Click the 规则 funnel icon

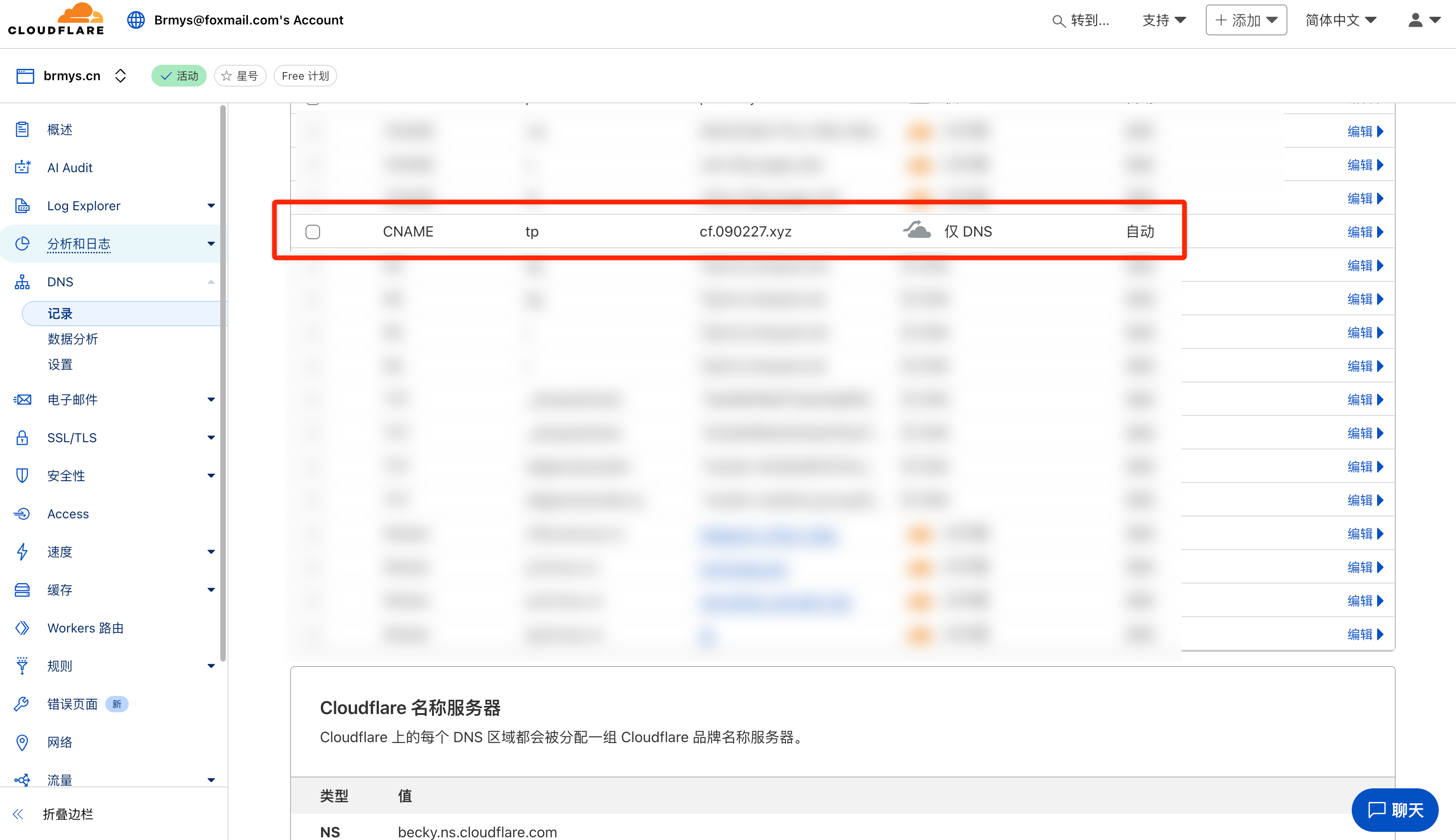(x=22, y=666)
